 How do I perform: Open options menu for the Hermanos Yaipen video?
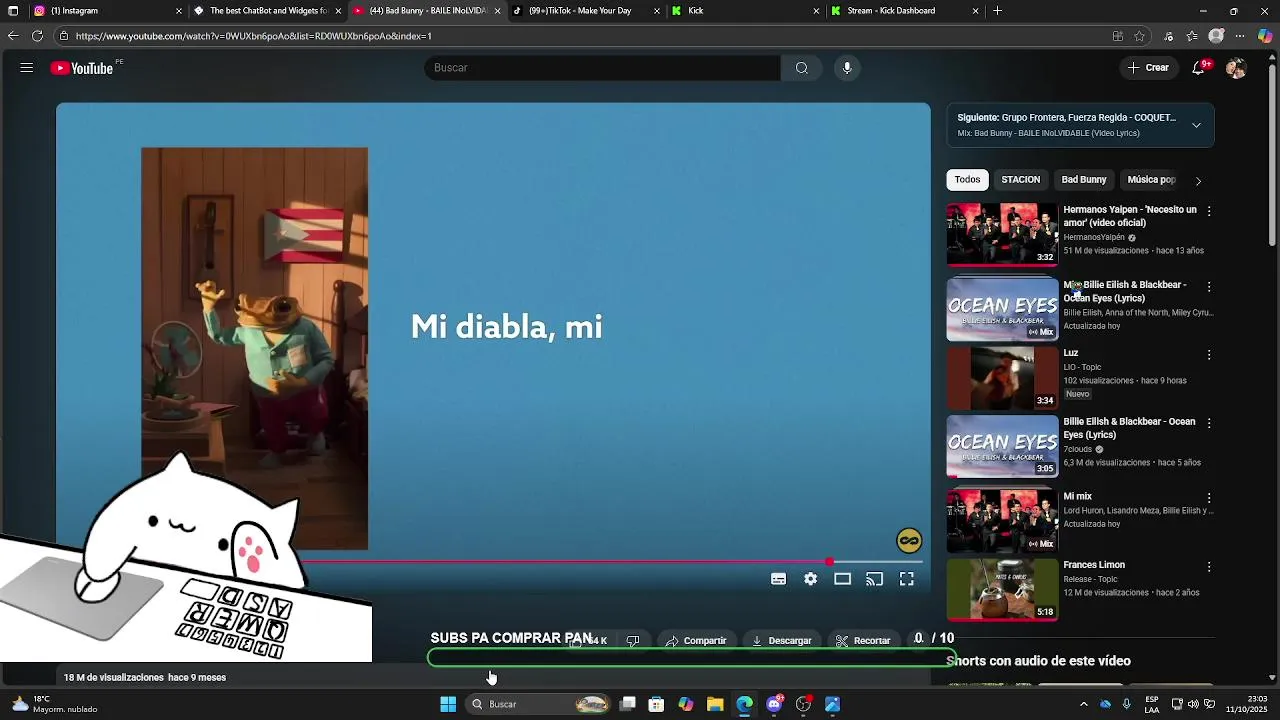pyautogui.click(x=1209, y=211)
